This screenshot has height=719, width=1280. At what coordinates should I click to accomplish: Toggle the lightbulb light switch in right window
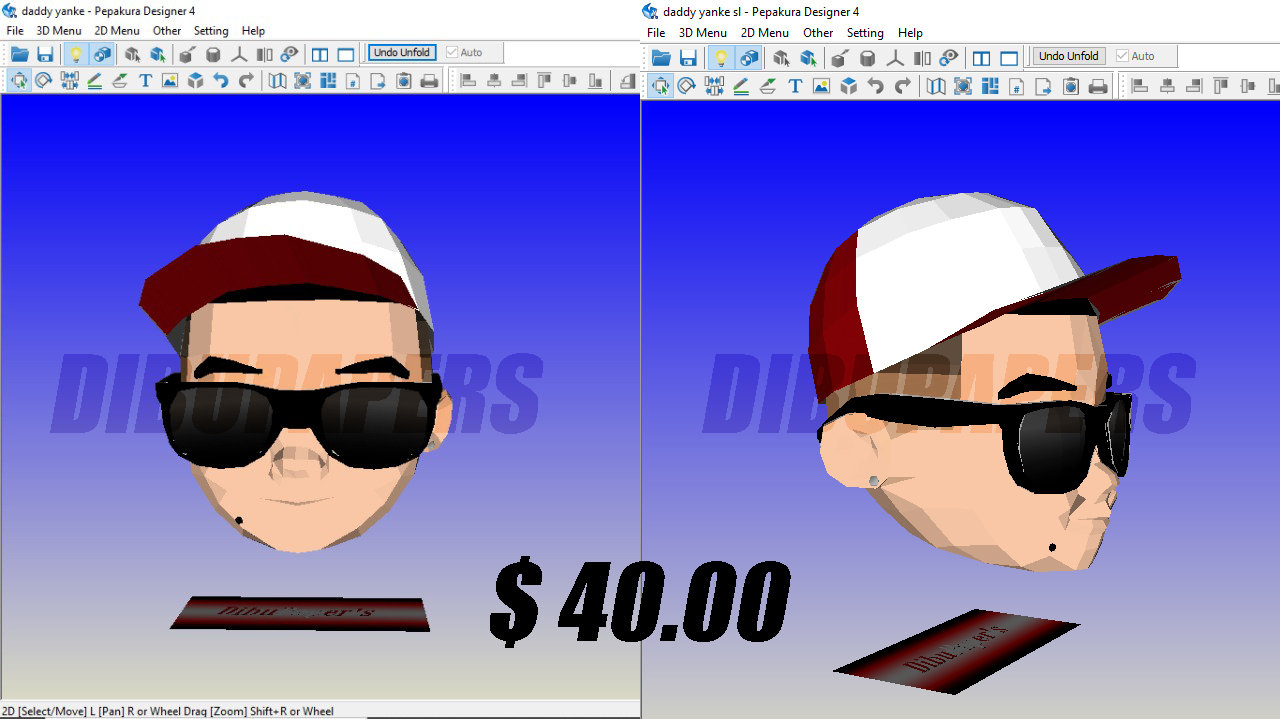point(720,58)
